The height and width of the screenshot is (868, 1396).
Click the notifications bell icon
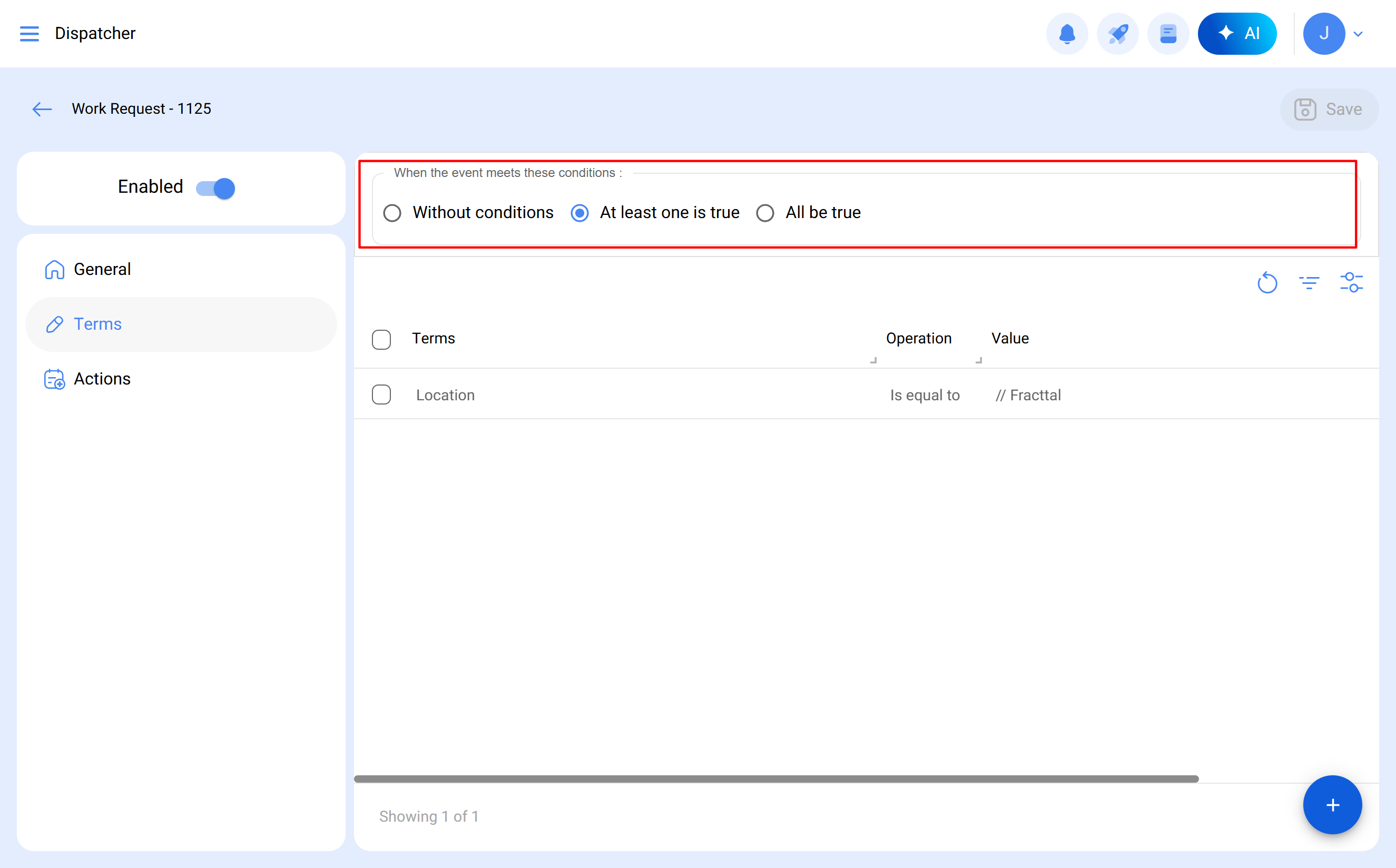pyautogui.click(x=1067, y=33)
